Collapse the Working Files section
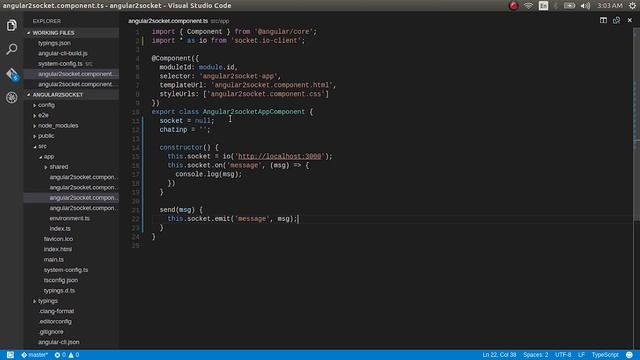 coord(71,33)
